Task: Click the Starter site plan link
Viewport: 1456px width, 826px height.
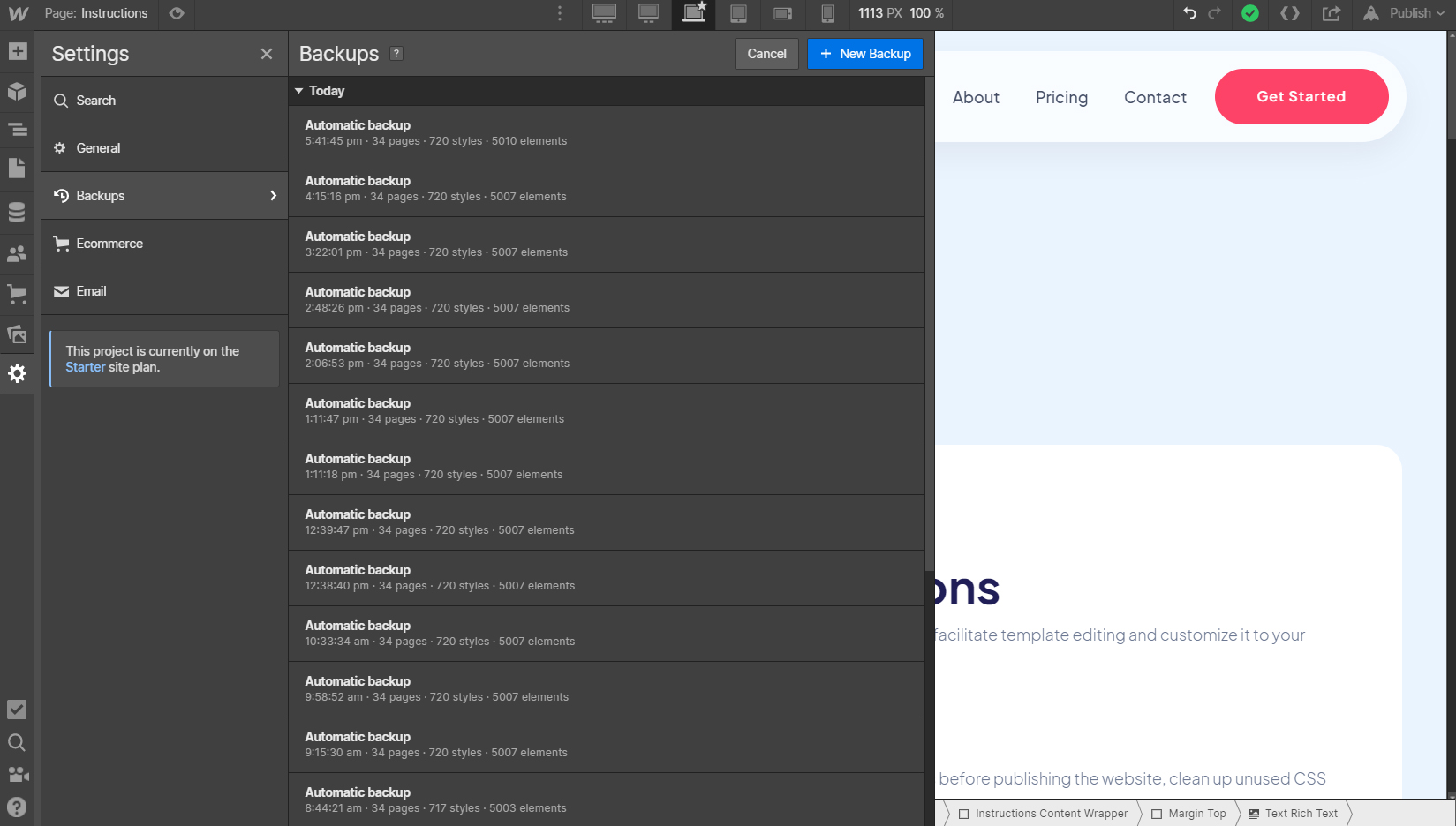Action: [x=85, y=367]
